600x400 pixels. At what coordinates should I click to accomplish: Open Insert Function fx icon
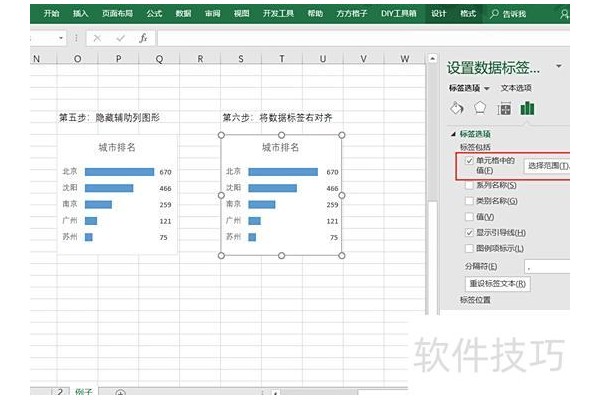143,38
